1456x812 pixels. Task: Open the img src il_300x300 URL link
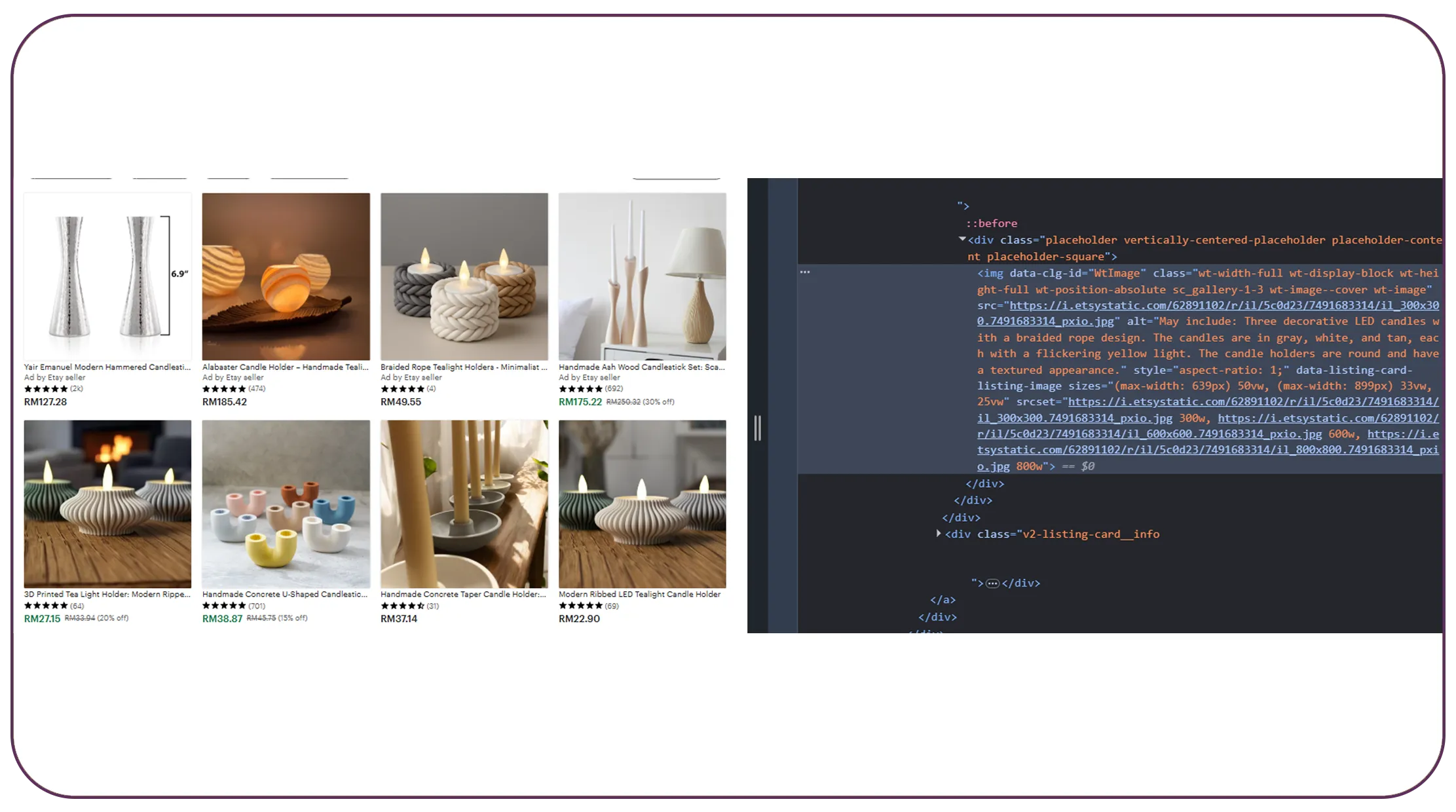1223,306
